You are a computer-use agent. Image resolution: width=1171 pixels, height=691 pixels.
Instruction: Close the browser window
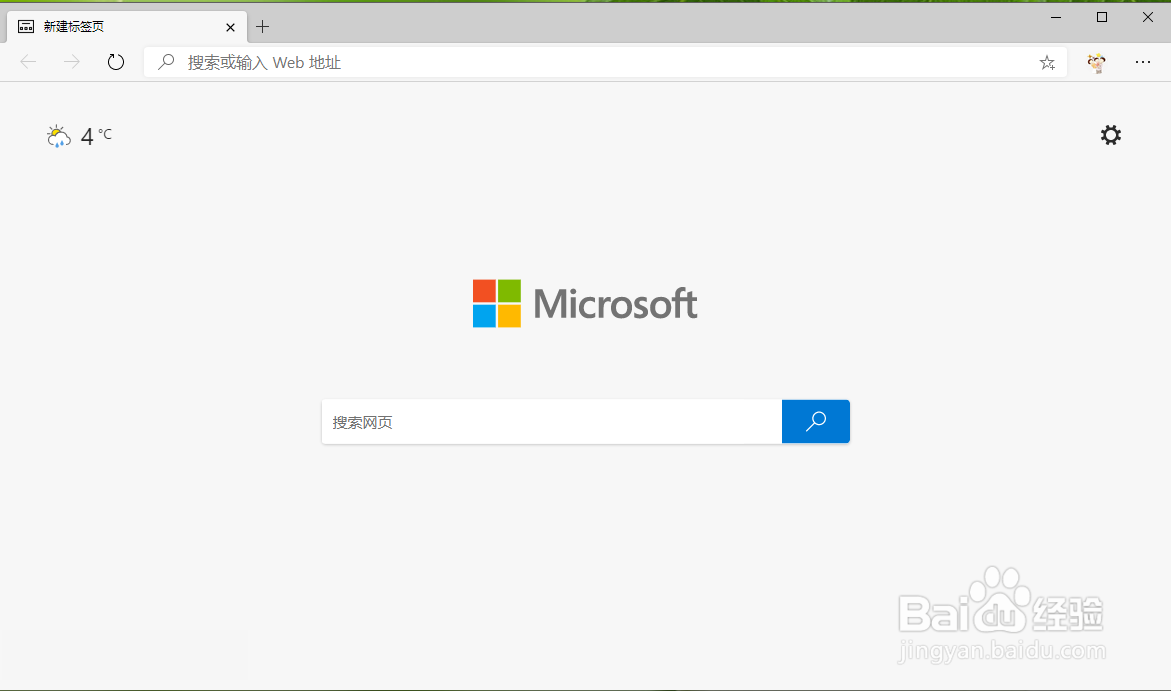tap(1148, 17)
